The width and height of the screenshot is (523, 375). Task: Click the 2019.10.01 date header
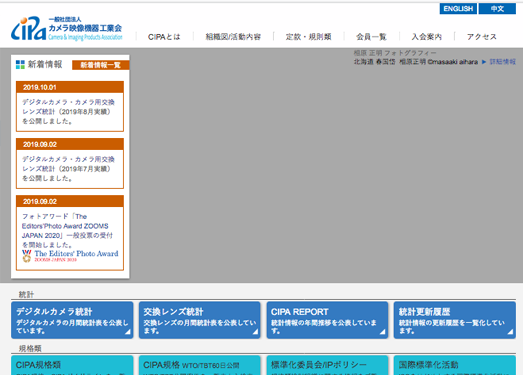coord(70,87)
